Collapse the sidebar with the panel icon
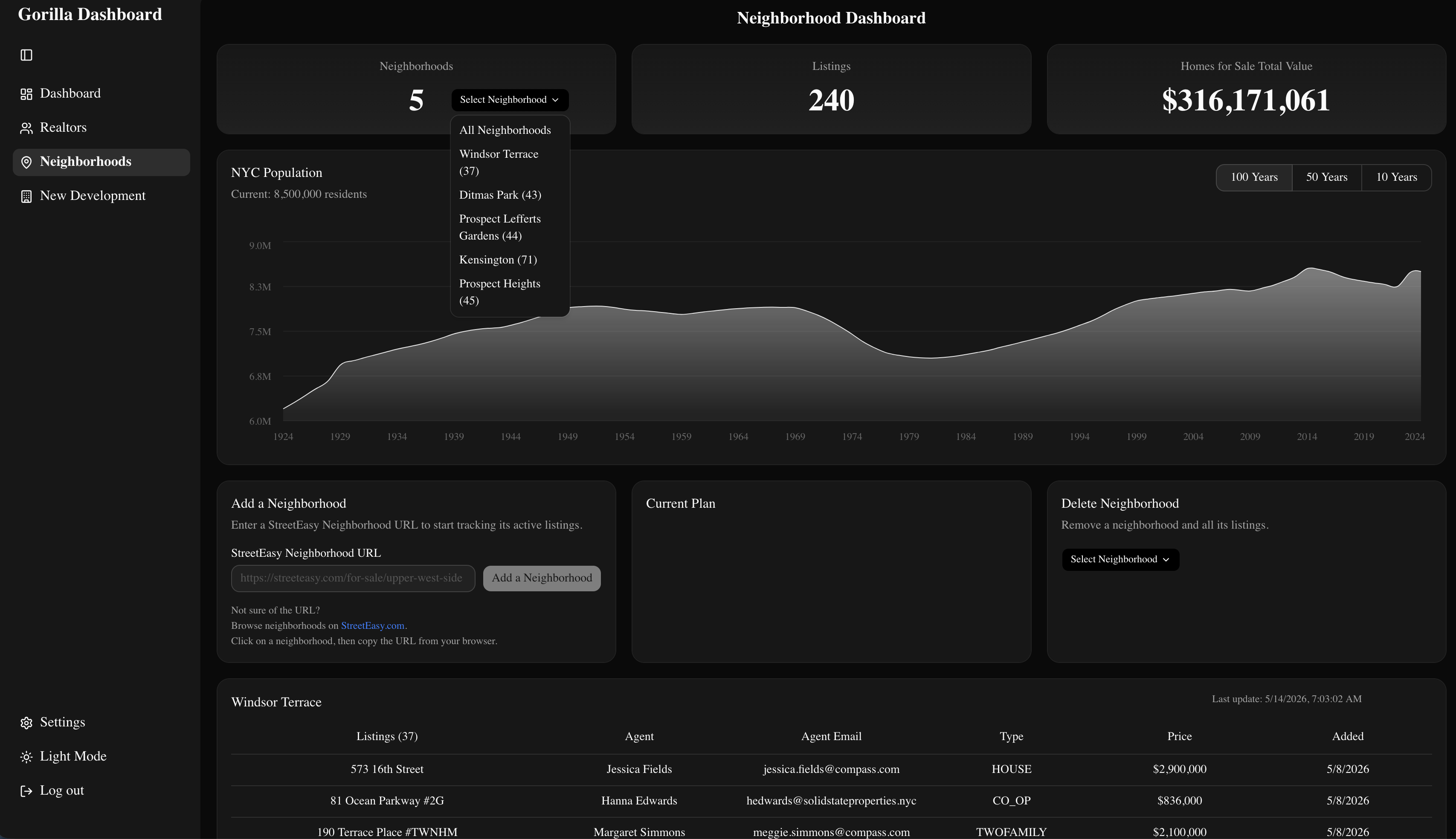This screenshot has width=1456, height=839. (26, 55)
